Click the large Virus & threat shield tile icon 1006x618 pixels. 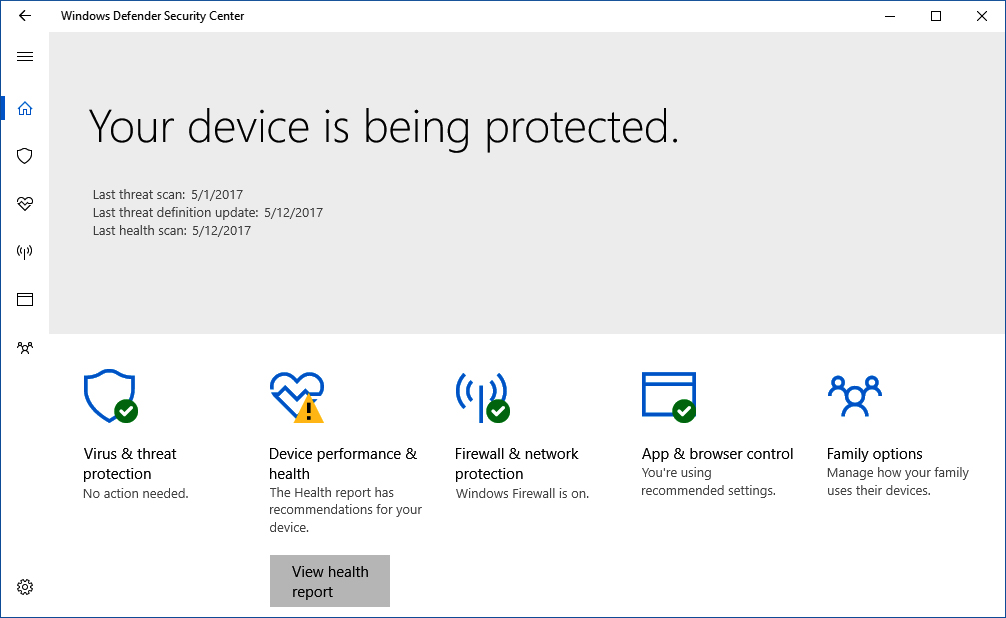[x=109, y=396]
